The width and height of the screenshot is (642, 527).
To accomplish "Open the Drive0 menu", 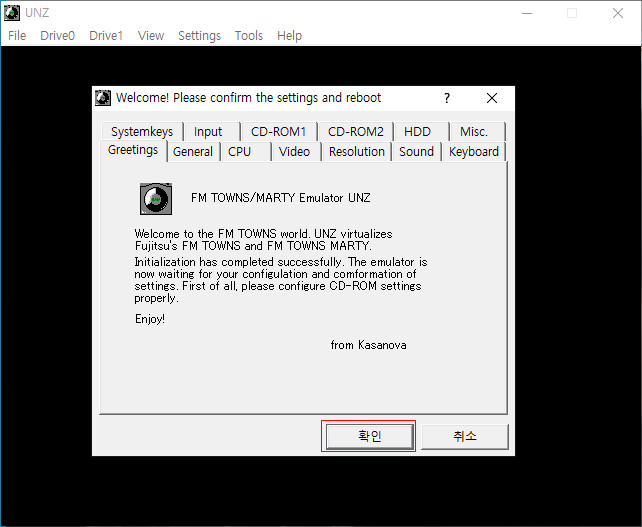I will [57, 36].
